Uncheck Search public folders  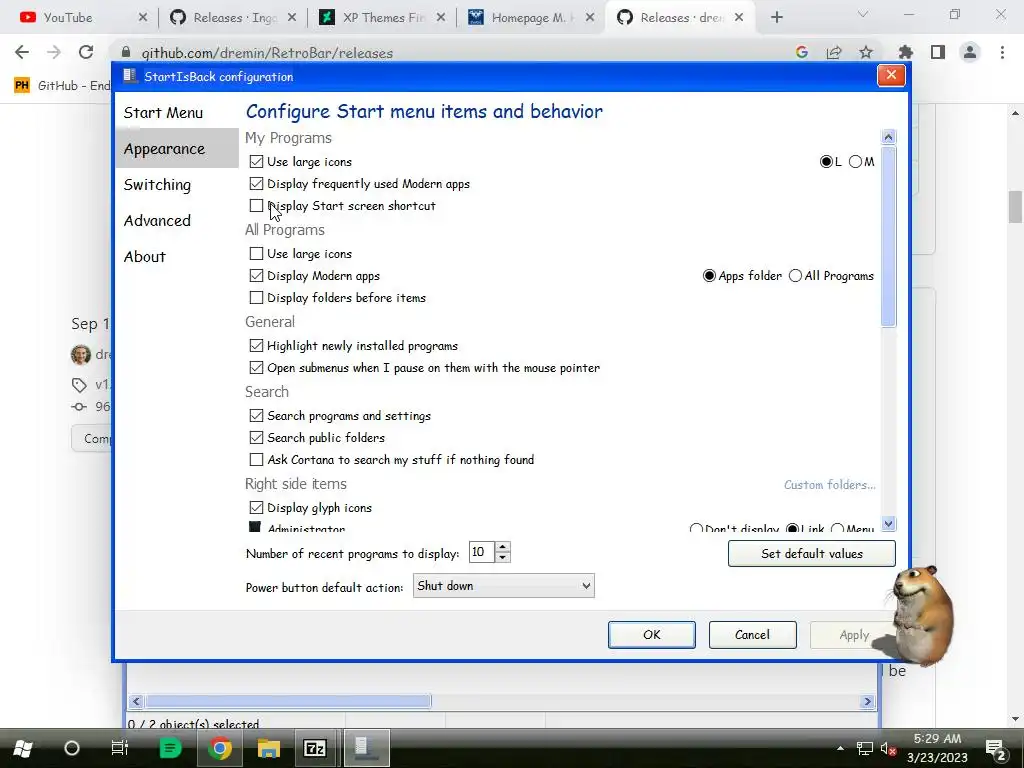click(256, 438)
